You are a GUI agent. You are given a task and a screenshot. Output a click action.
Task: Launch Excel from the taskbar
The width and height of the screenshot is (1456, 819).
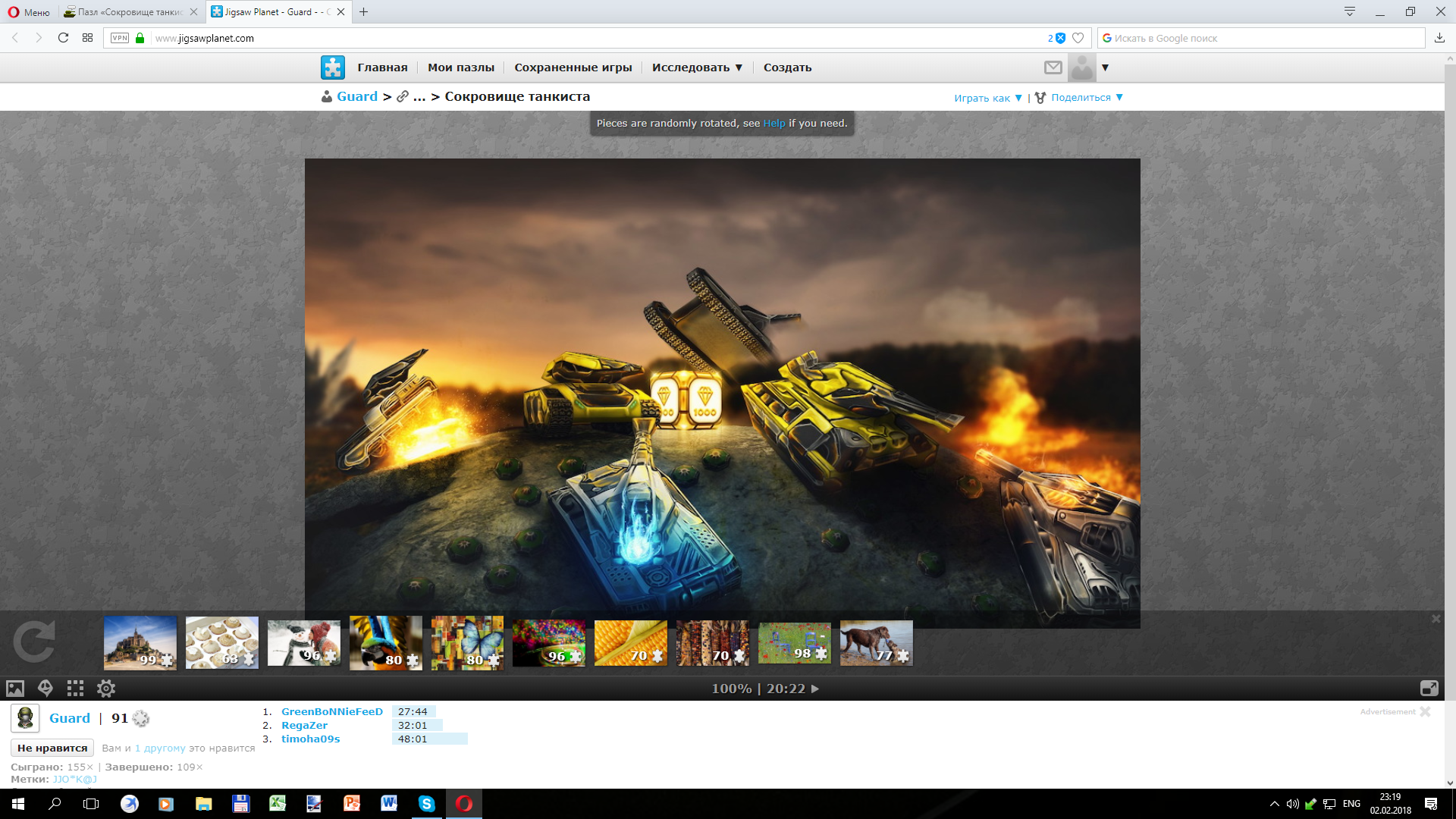click(x=278, y=804)
